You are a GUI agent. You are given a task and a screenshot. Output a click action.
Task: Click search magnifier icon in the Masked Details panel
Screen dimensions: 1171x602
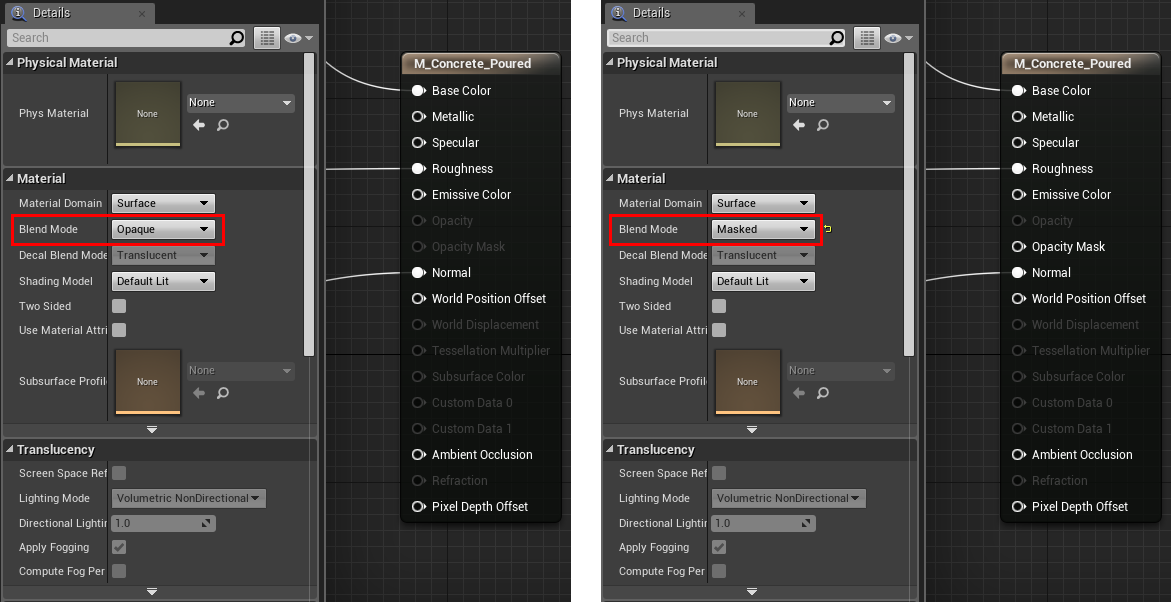pos(836,37)
